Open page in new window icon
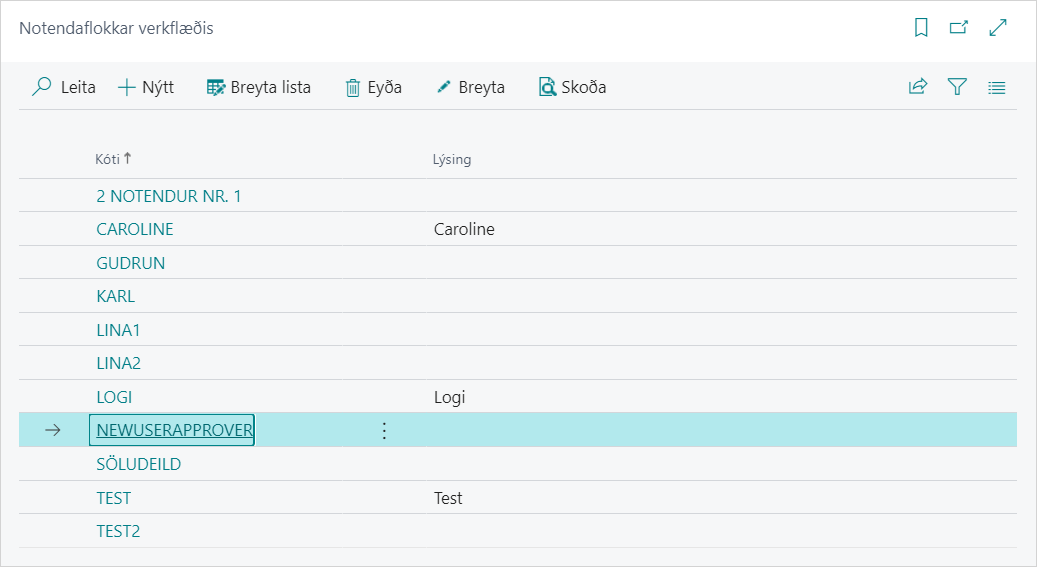 [x=958, y=28]
